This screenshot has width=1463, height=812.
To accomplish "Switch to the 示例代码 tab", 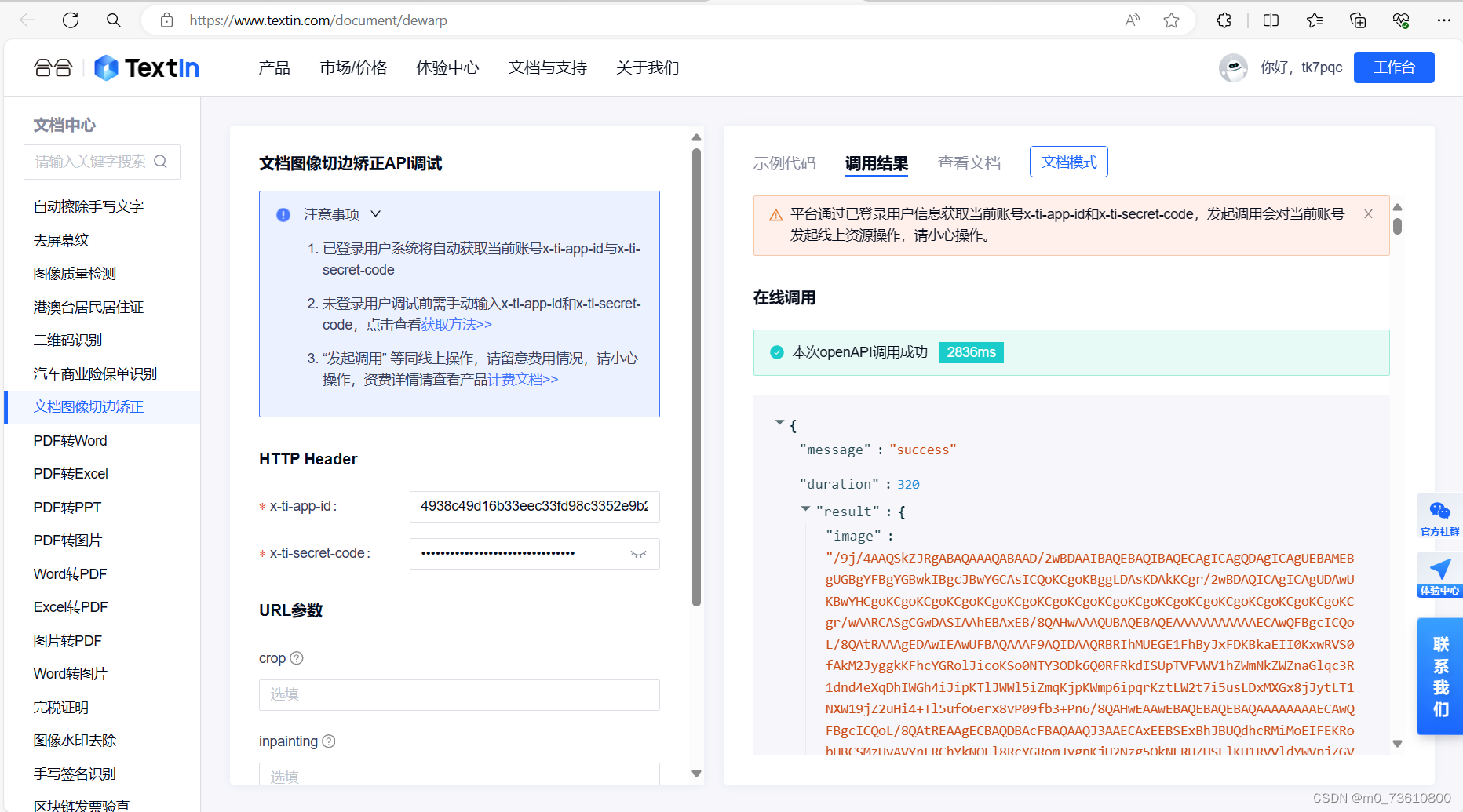I will pos(784,162).
